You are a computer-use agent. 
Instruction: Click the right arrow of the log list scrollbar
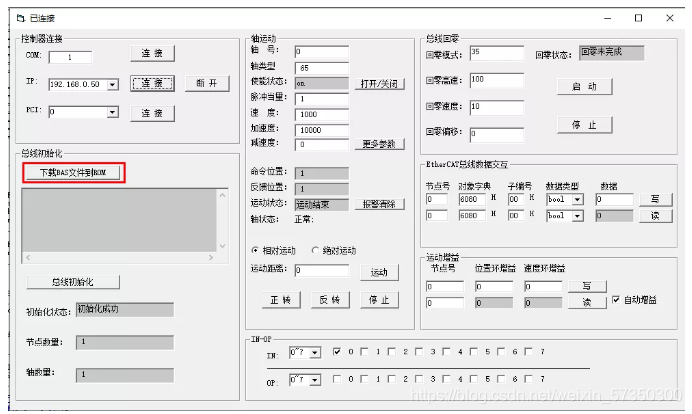[x=211, y=257]
